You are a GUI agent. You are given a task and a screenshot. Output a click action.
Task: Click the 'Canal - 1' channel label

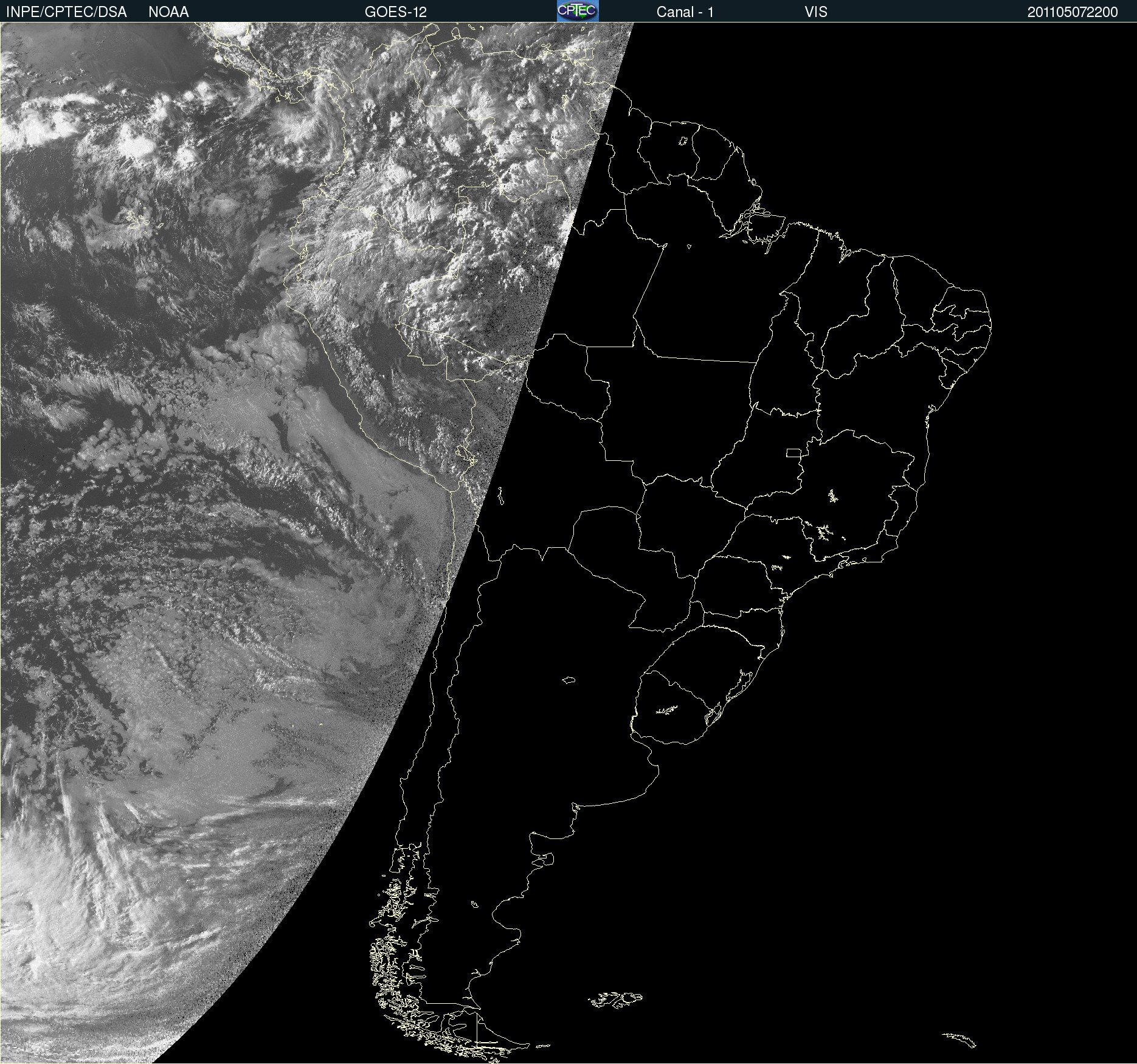pyautogui.click(x=685, y=12)
